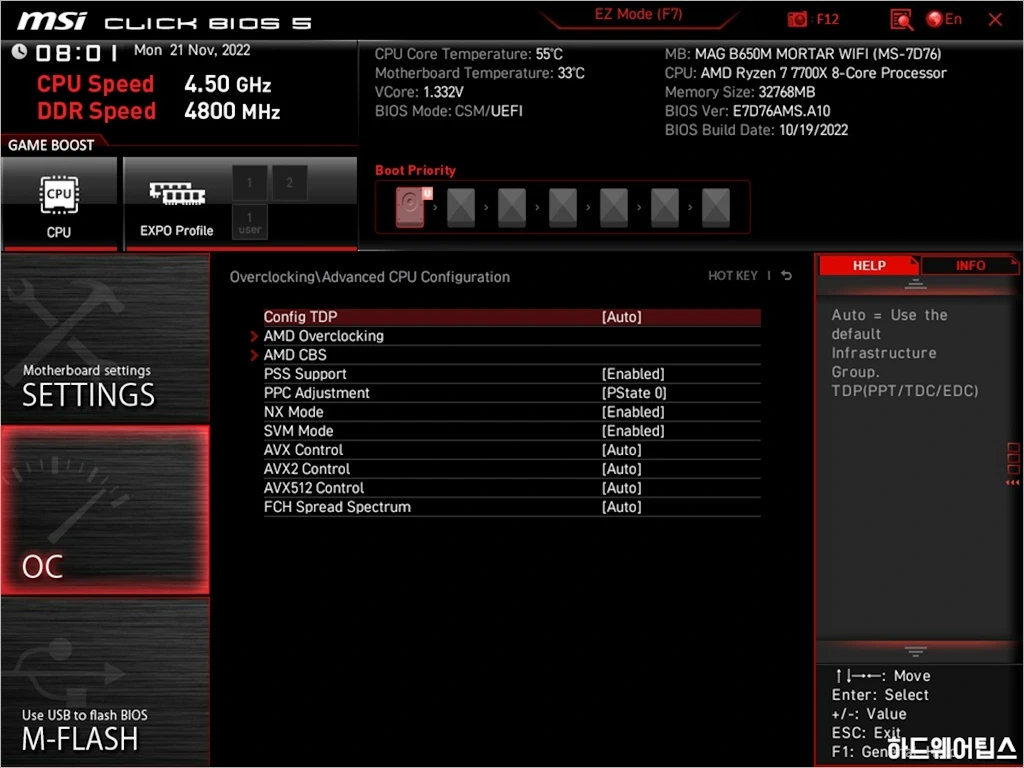Open the HOT KEY list
The width and height of the screenshot is (1024, 768).
(x=733, y=276)
